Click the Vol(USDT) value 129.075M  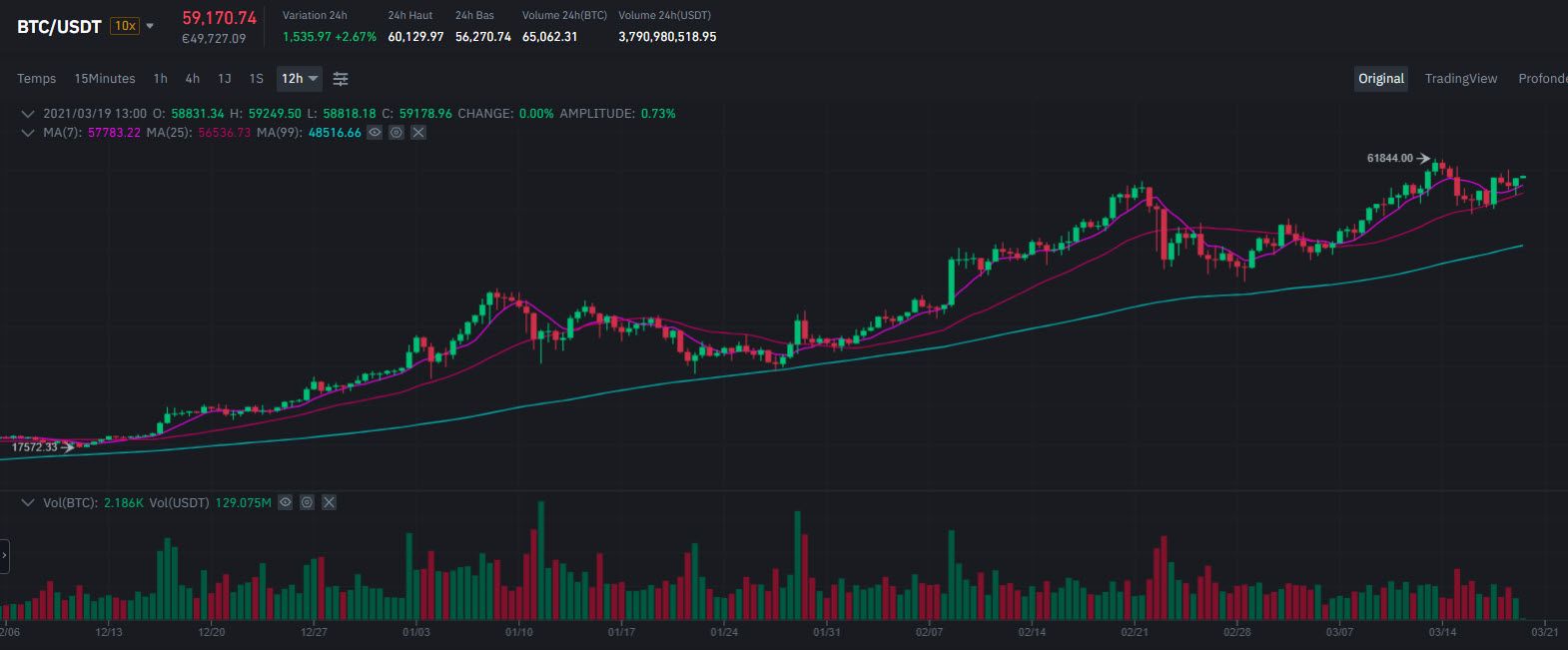pos(243,502)
